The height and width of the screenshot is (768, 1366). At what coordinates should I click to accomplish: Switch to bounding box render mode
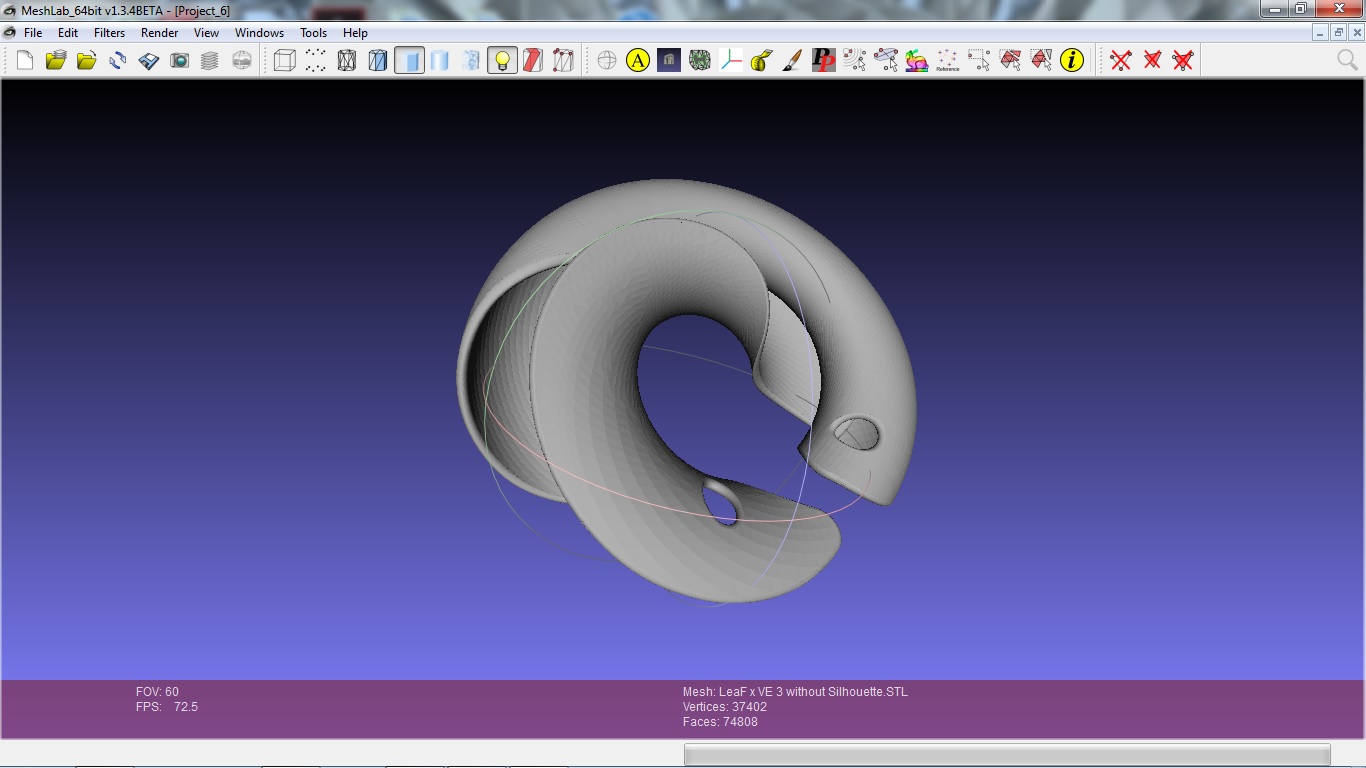285,61
